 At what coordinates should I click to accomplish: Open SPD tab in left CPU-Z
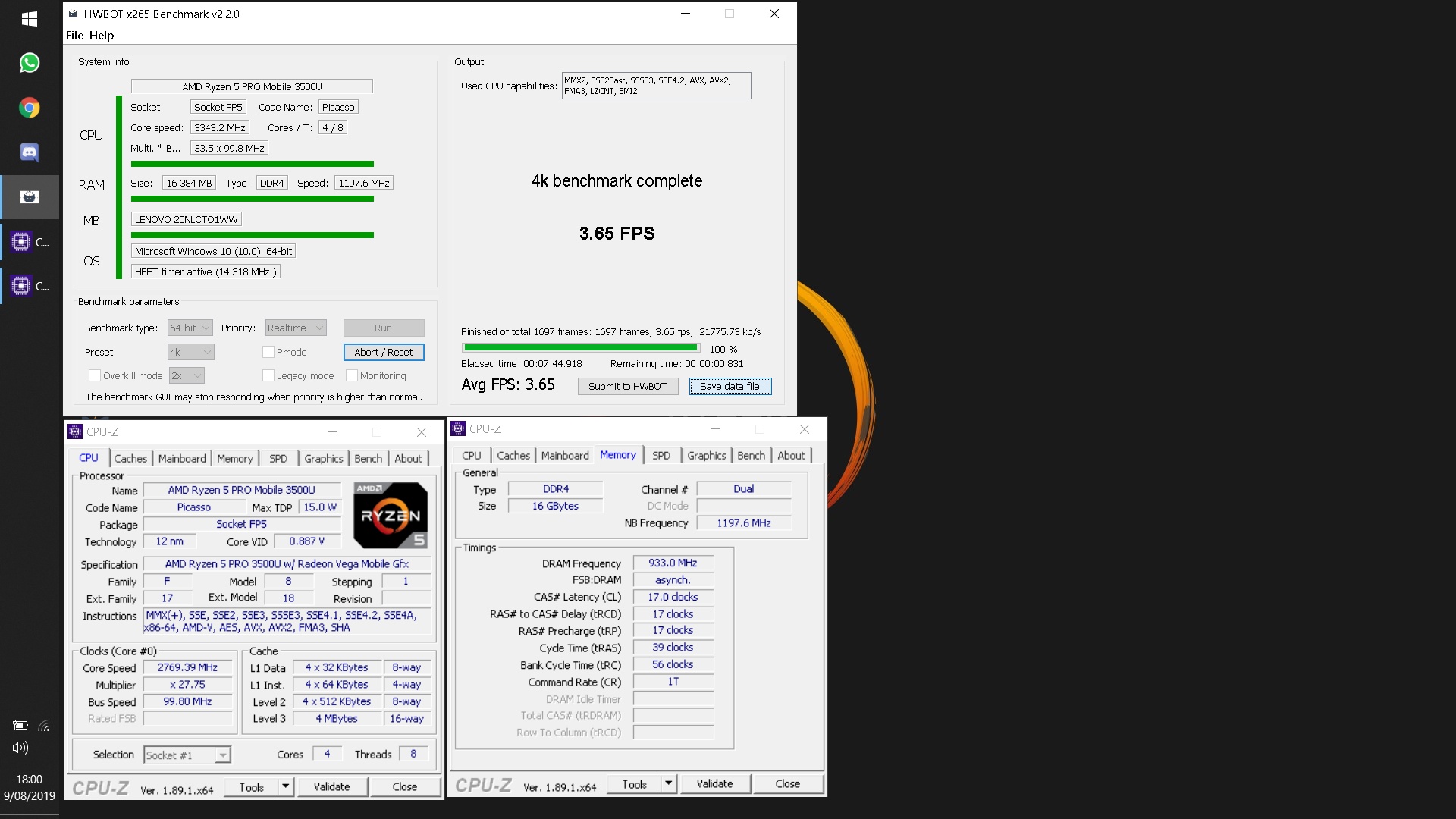pos(278,458)
